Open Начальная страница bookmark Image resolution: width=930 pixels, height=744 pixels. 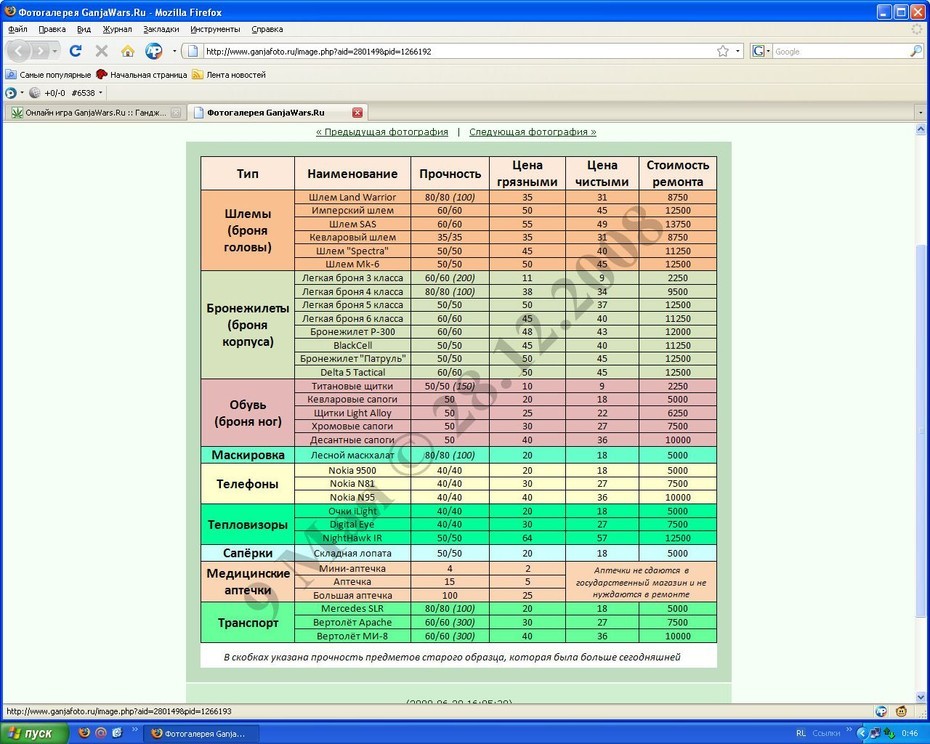click(x=141, y=75)
